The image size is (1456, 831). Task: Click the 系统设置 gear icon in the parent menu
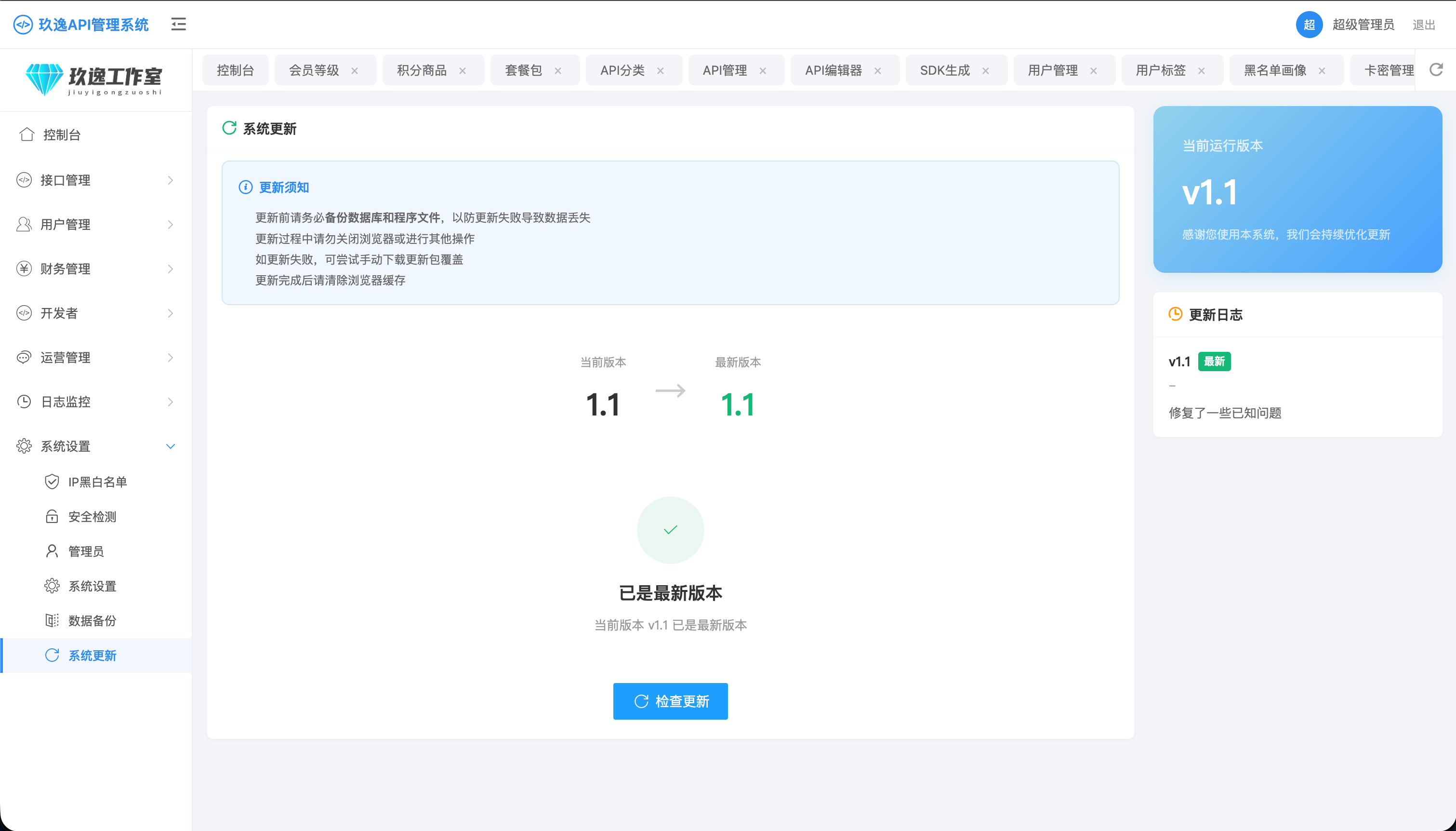pyautogui.click(x=24, y=446)
